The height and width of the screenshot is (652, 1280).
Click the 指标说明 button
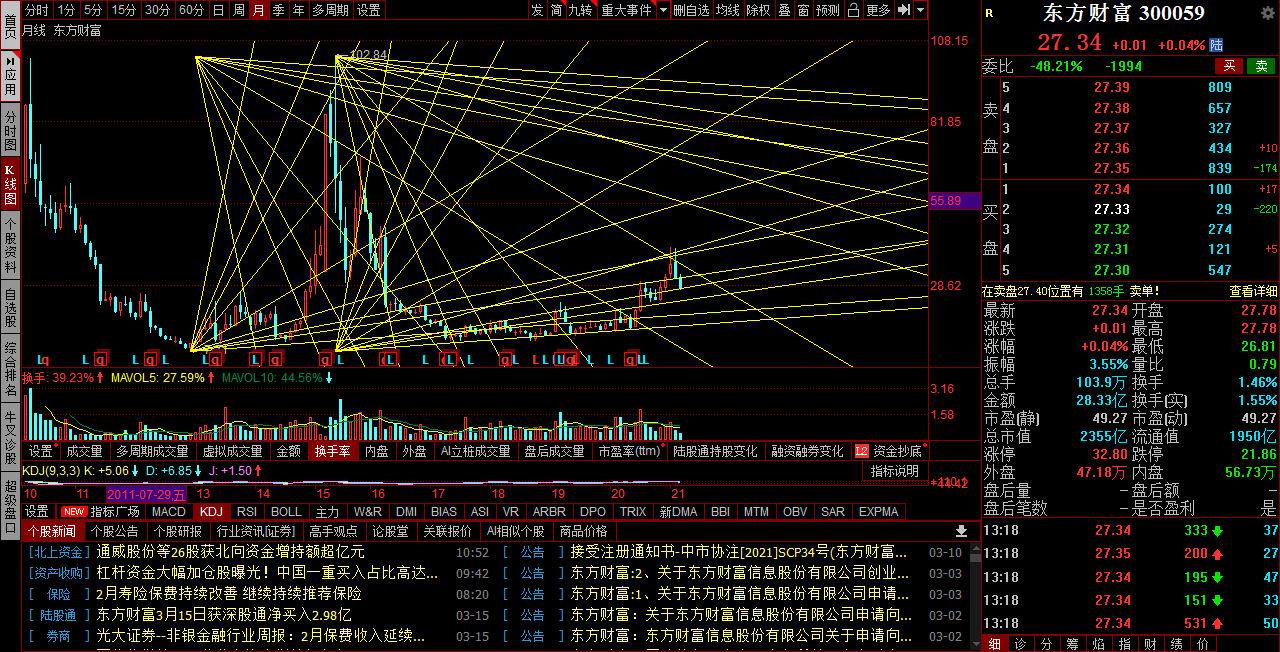tap(894, 471)
